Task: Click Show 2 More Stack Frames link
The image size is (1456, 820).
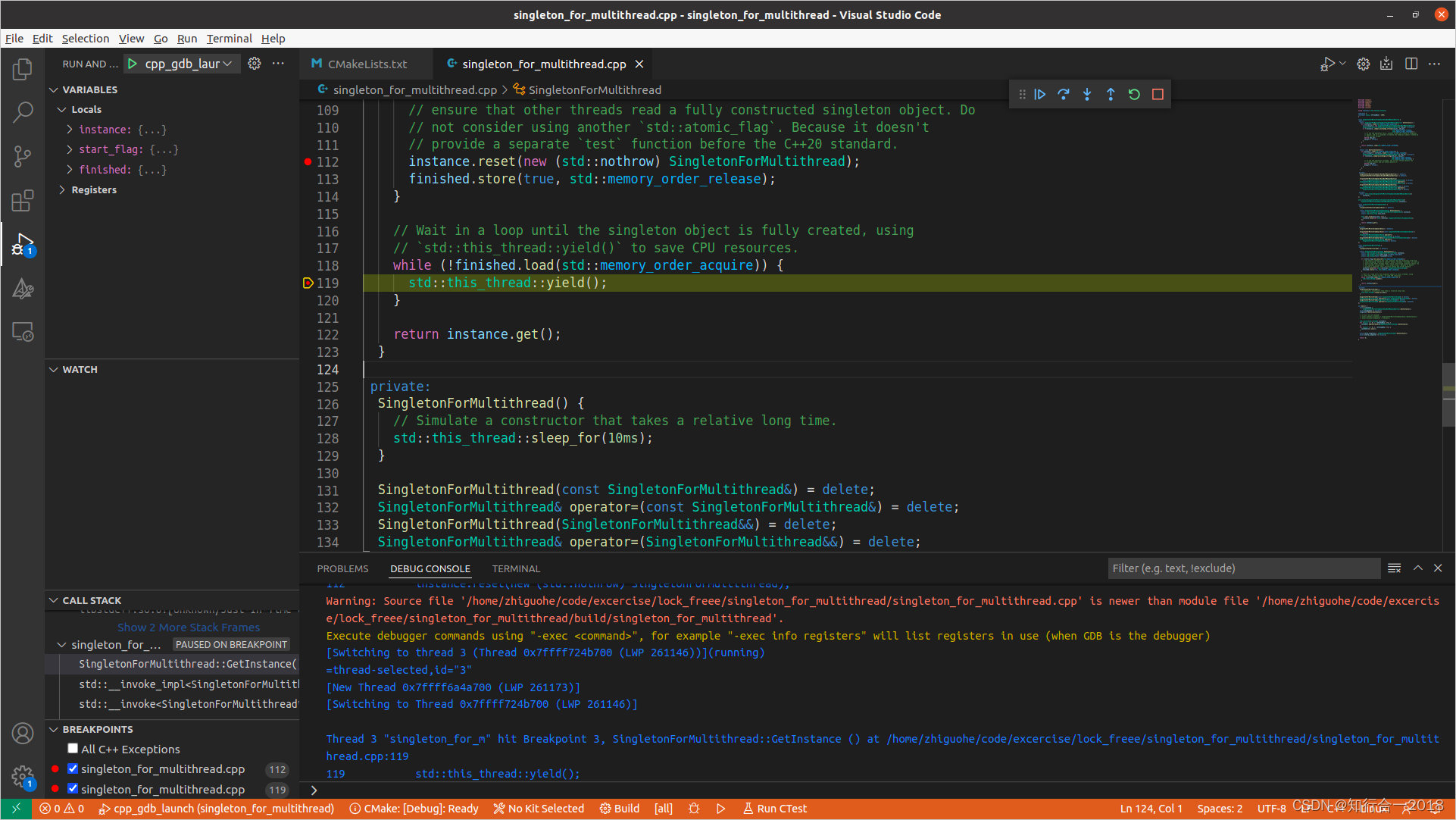Action: pyautogui.click(x=189, y=628)
